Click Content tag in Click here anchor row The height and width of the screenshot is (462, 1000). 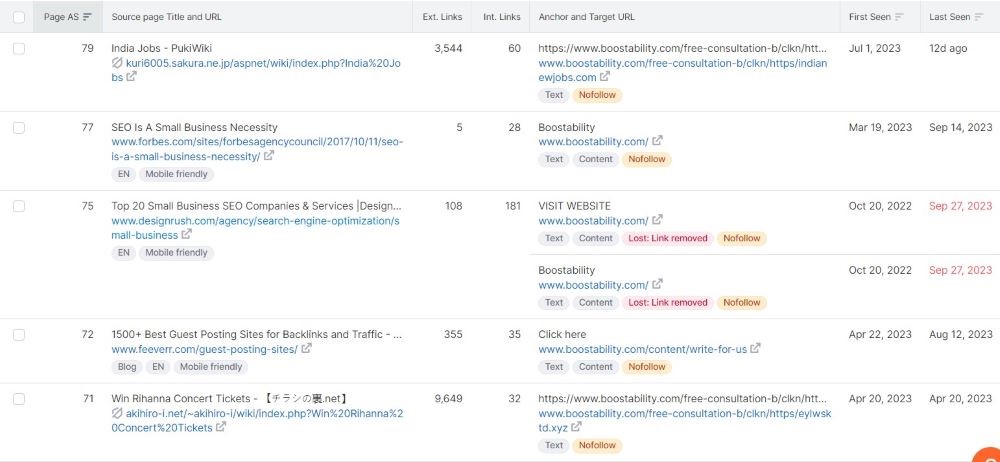pyautogui.click(x=596, y=367)
